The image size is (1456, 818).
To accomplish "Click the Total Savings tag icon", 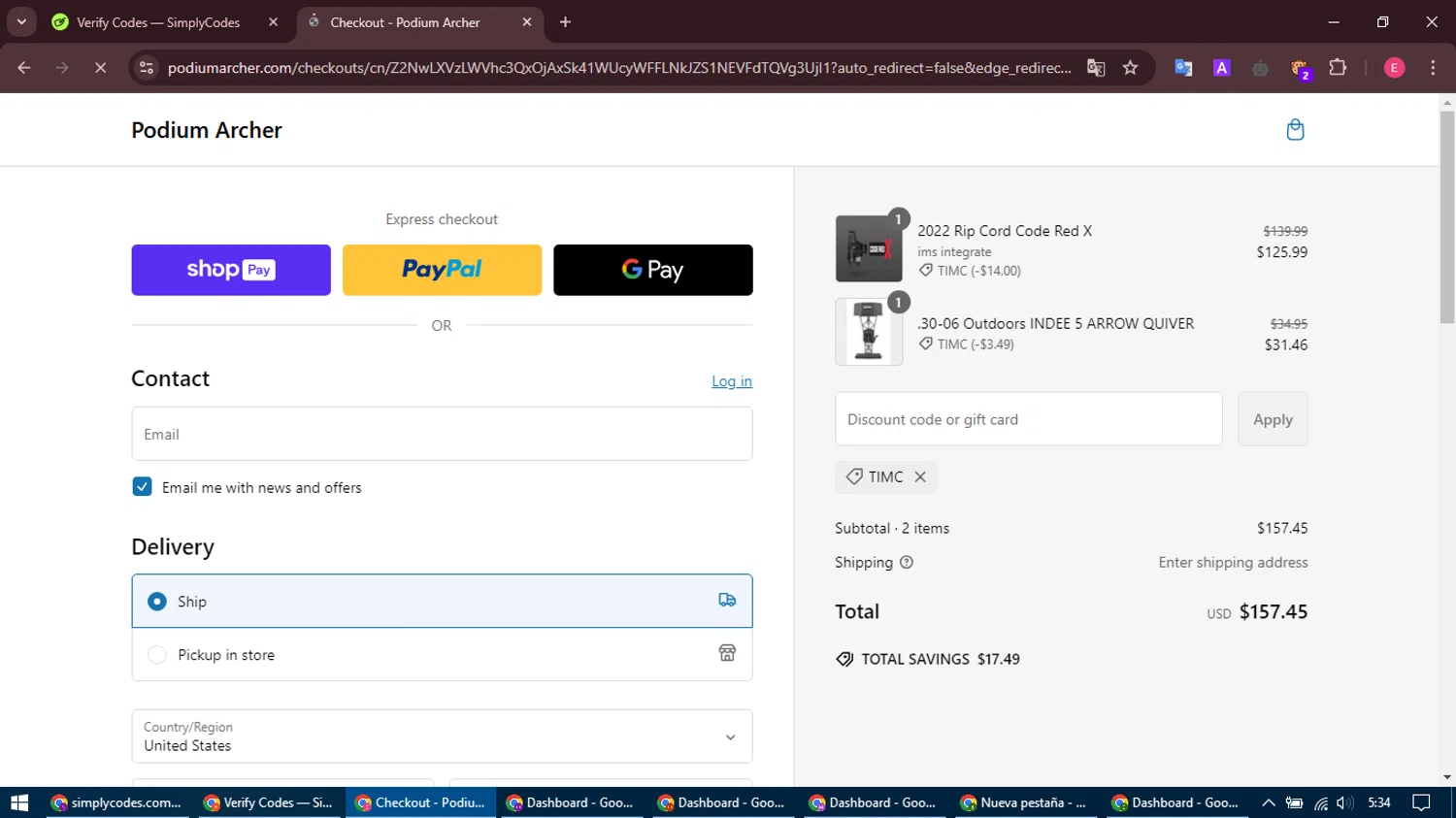I will click(x=844, y=659).
